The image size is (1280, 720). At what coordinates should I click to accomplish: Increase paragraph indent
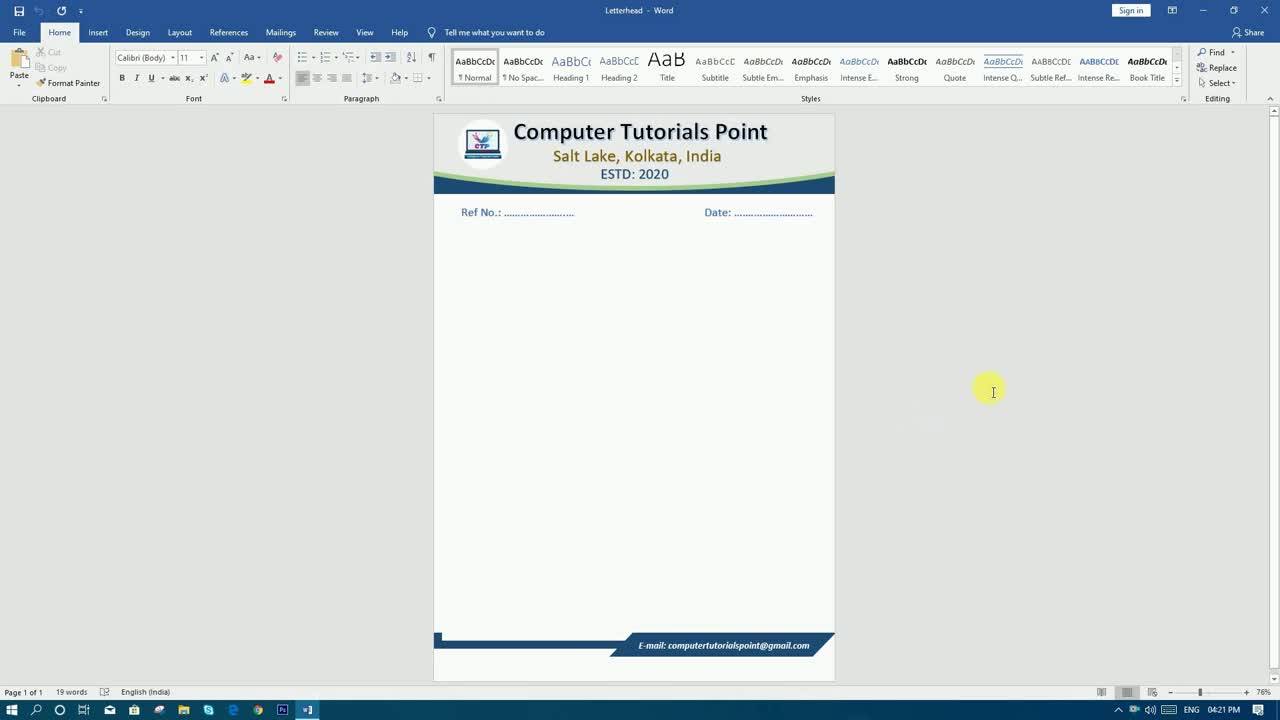(x=390, y=57)
